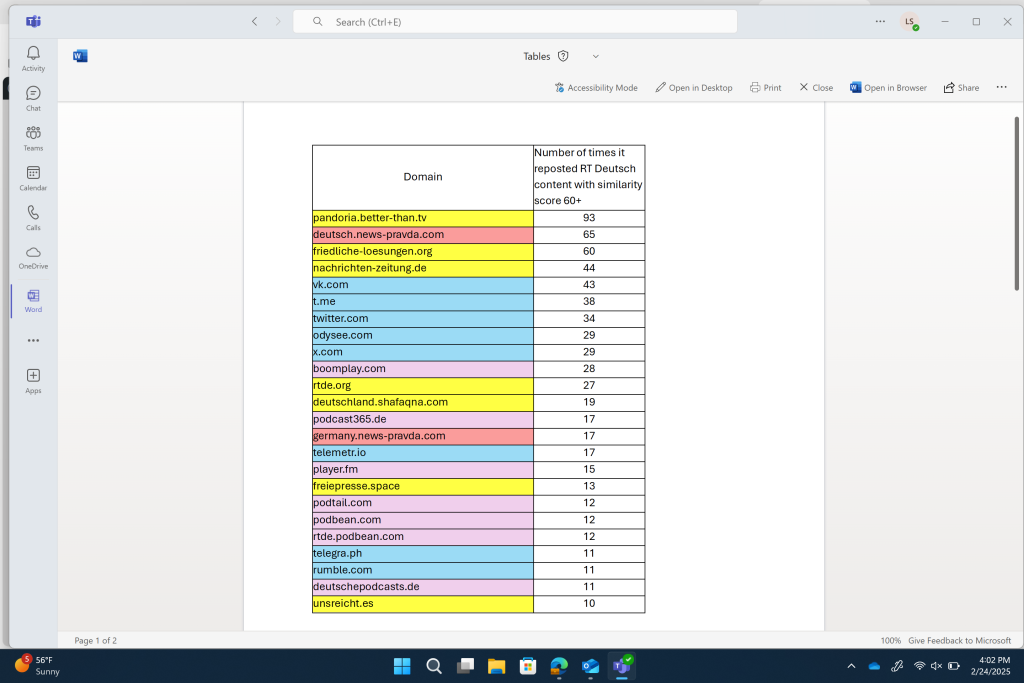Select the vk.com cell

423,285
